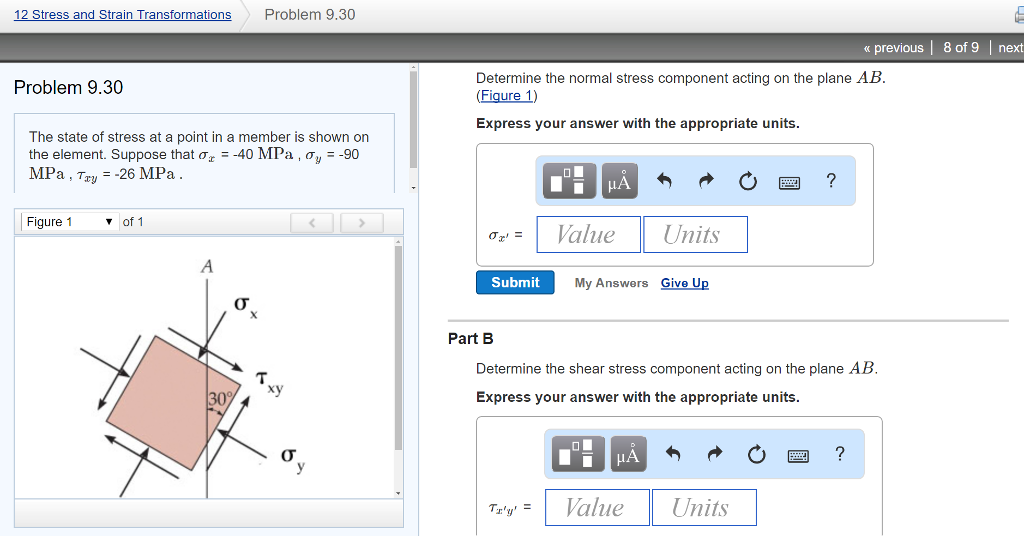This screenshot has width=1024, height=536.
Task: Open µÅ symbols palette in Part B toolbar
Action: click(628, 454)
